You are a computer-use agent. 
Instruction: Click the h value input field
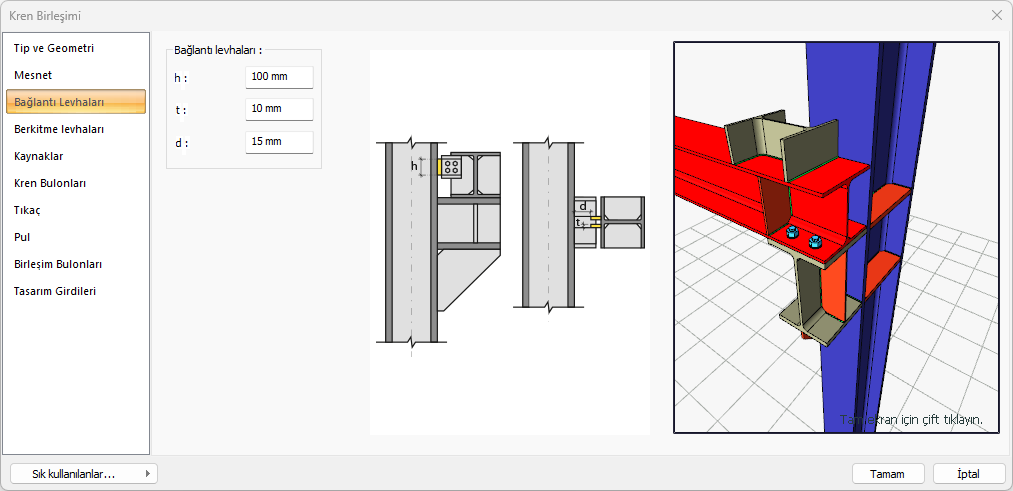click(279, 77)
